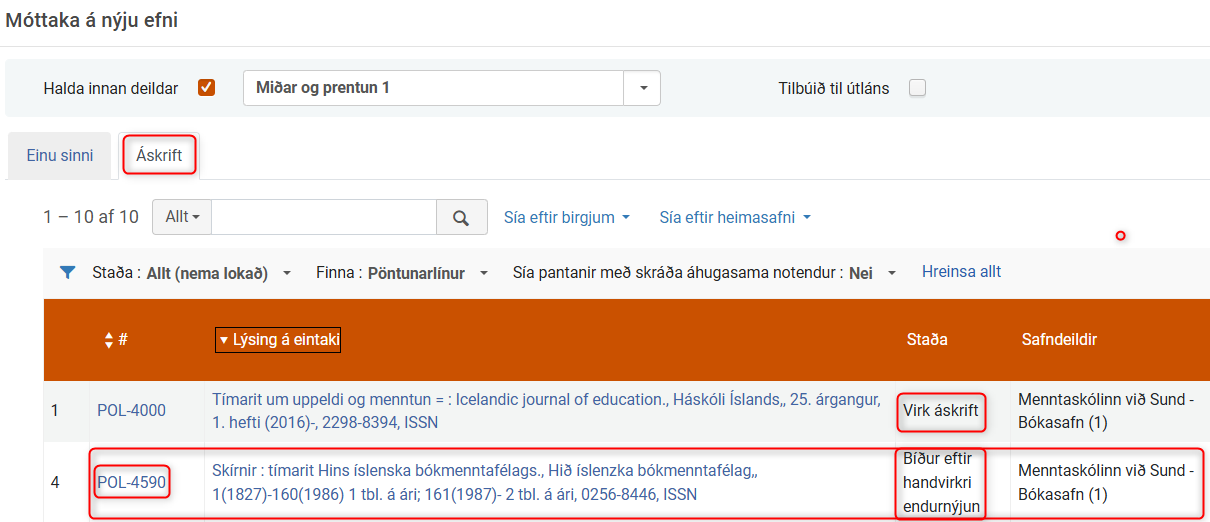
Task: Click the Móttaka á nýju efni heading
Action: (x=92, y=20)
